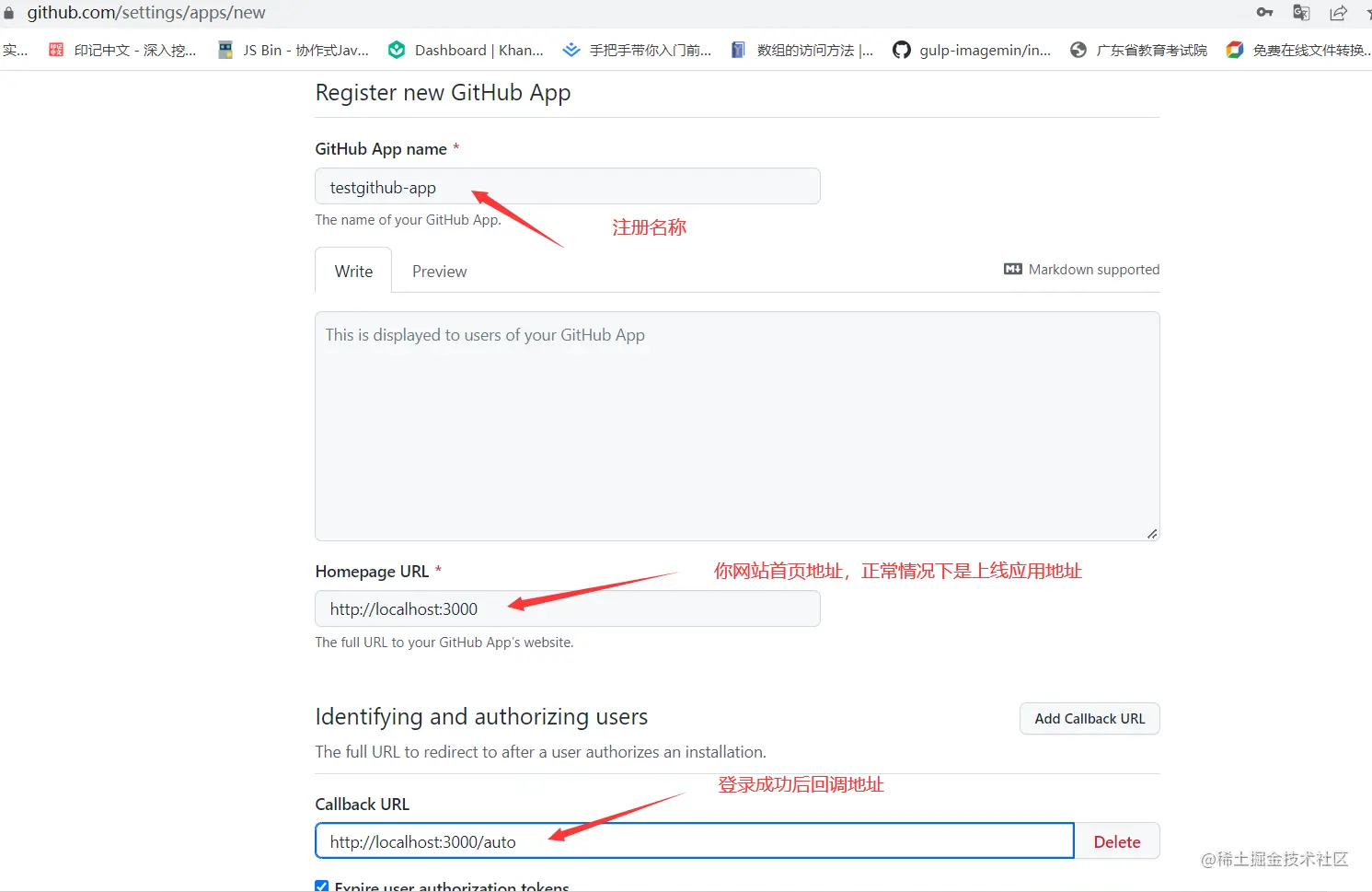Screen dimensions: 1372x892
Task: Open the gulp-imagemin GitHub bookmark
Action: click(x=972, y=50)
